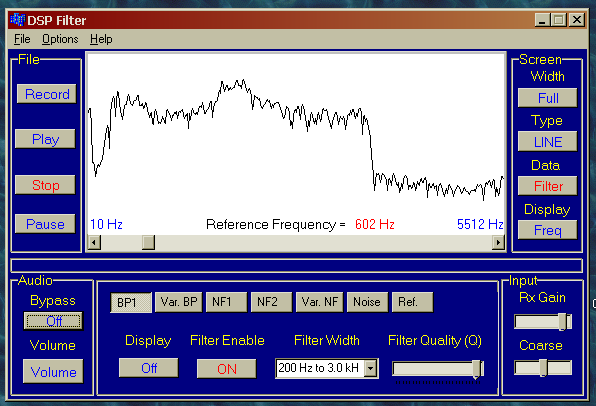Click the Record button

click(47, 94)
